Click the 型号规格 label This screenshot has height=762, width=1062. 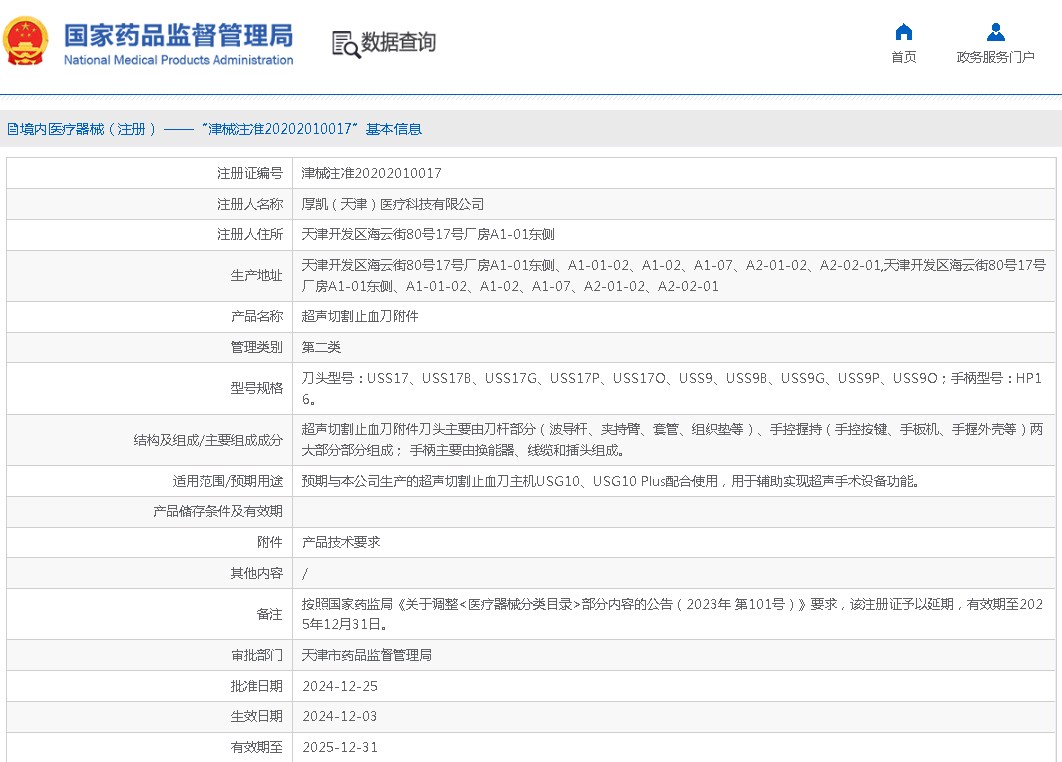point(257,388)
